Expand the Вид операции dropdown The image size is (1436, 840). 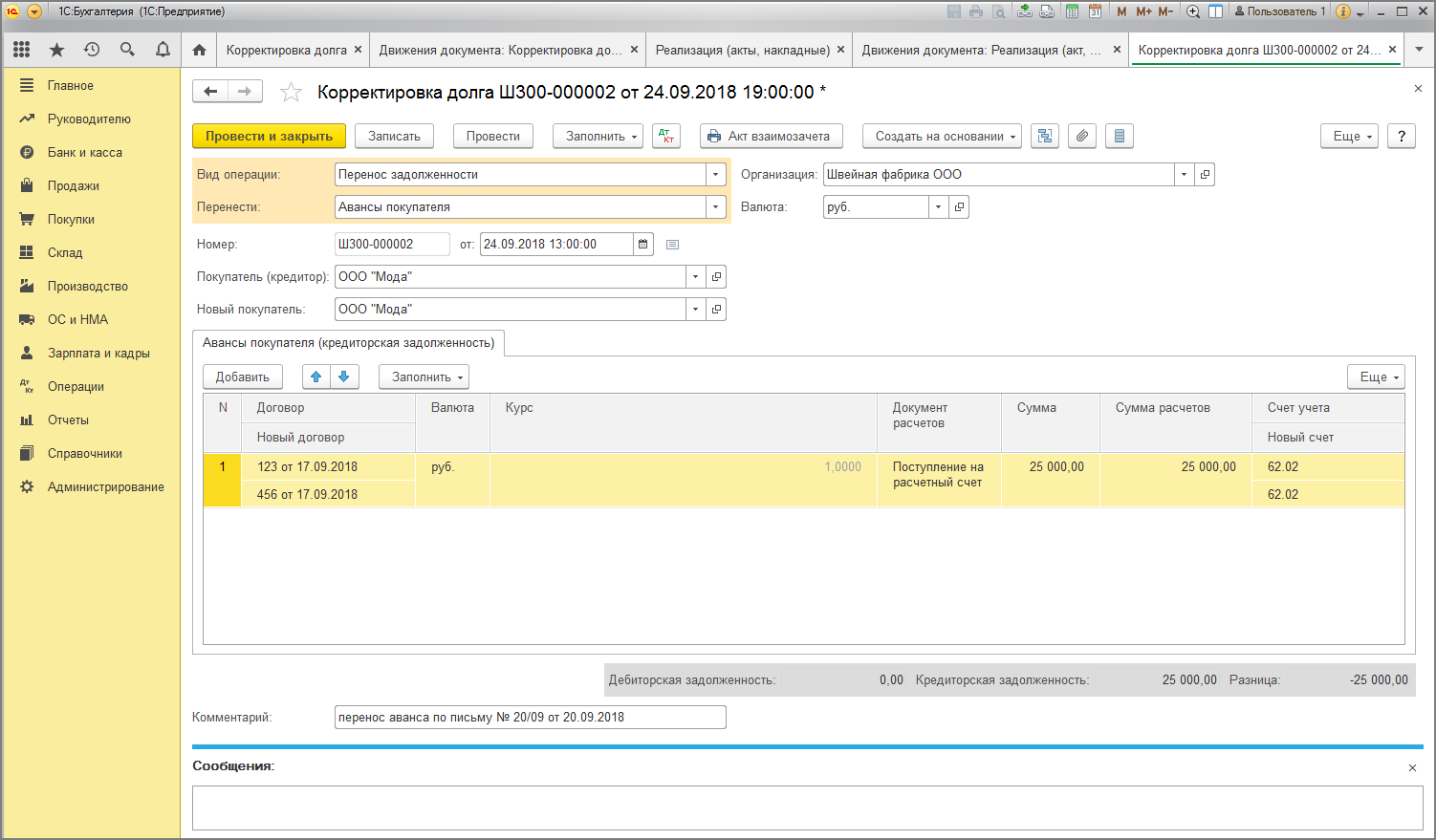pyautogui.click(x=716, y=175)
